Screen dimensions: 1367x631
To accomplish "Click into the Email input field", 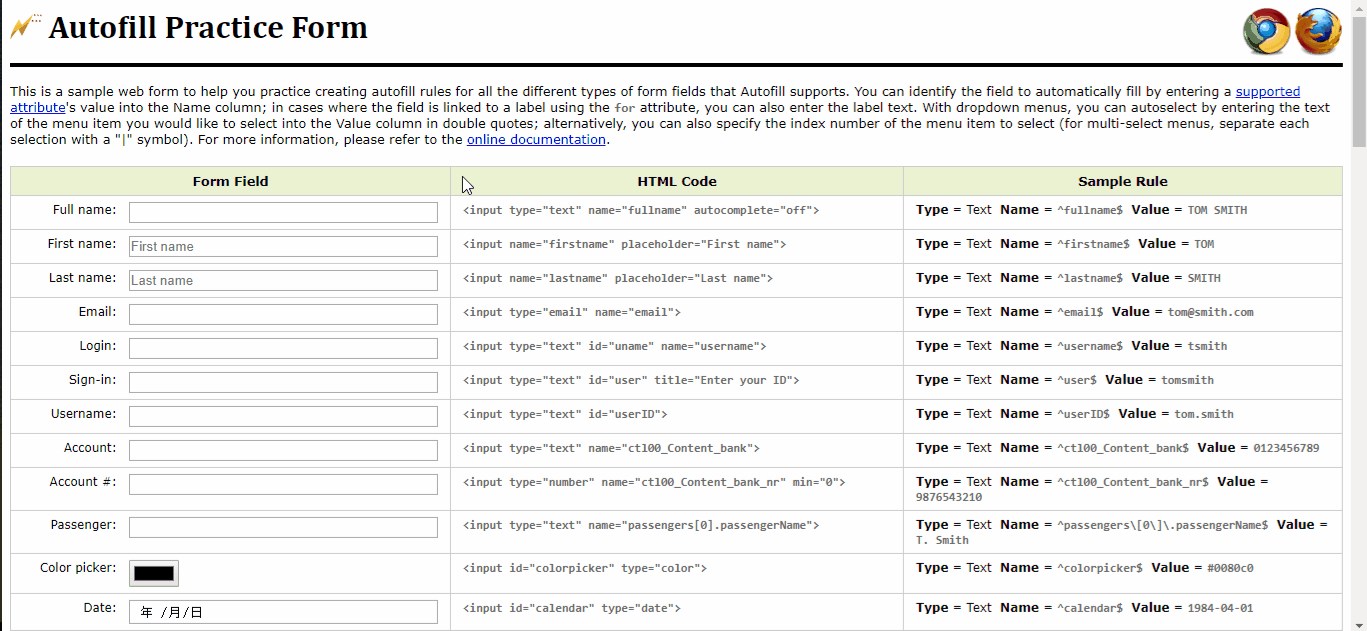I will click(x=283, y=314).
